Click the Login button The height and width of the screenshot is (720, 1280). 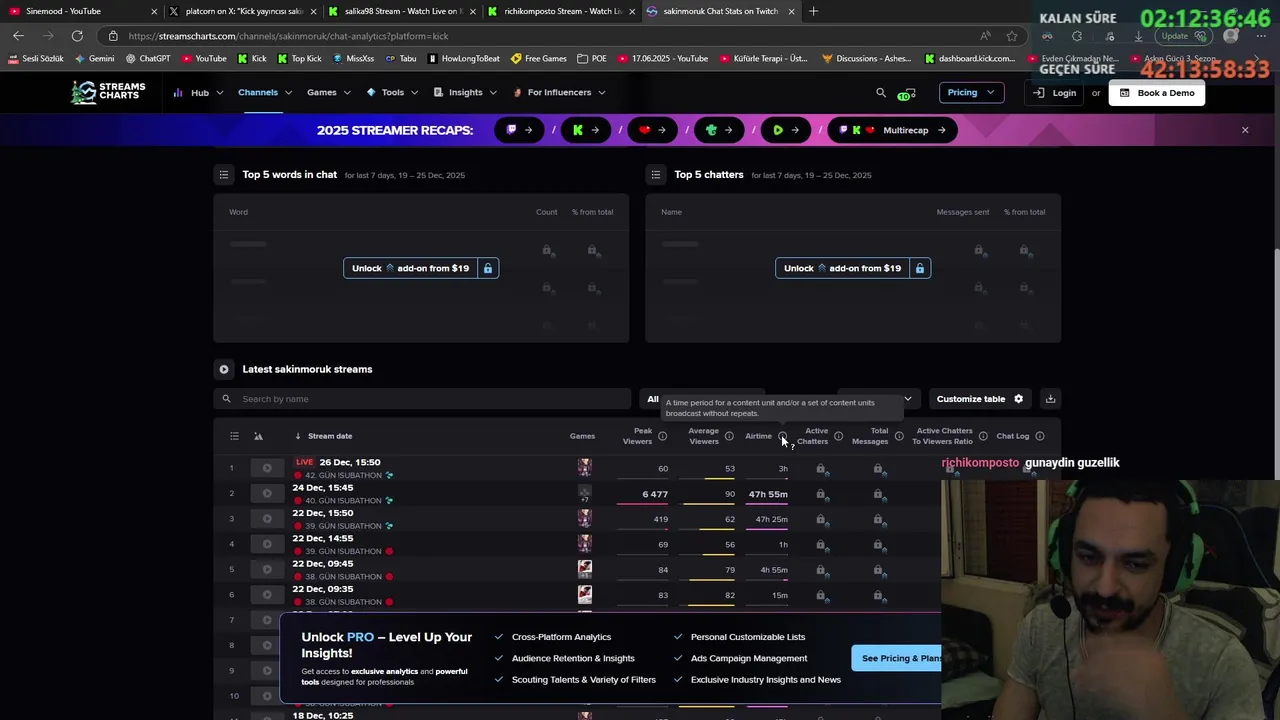pos(1056,93)
